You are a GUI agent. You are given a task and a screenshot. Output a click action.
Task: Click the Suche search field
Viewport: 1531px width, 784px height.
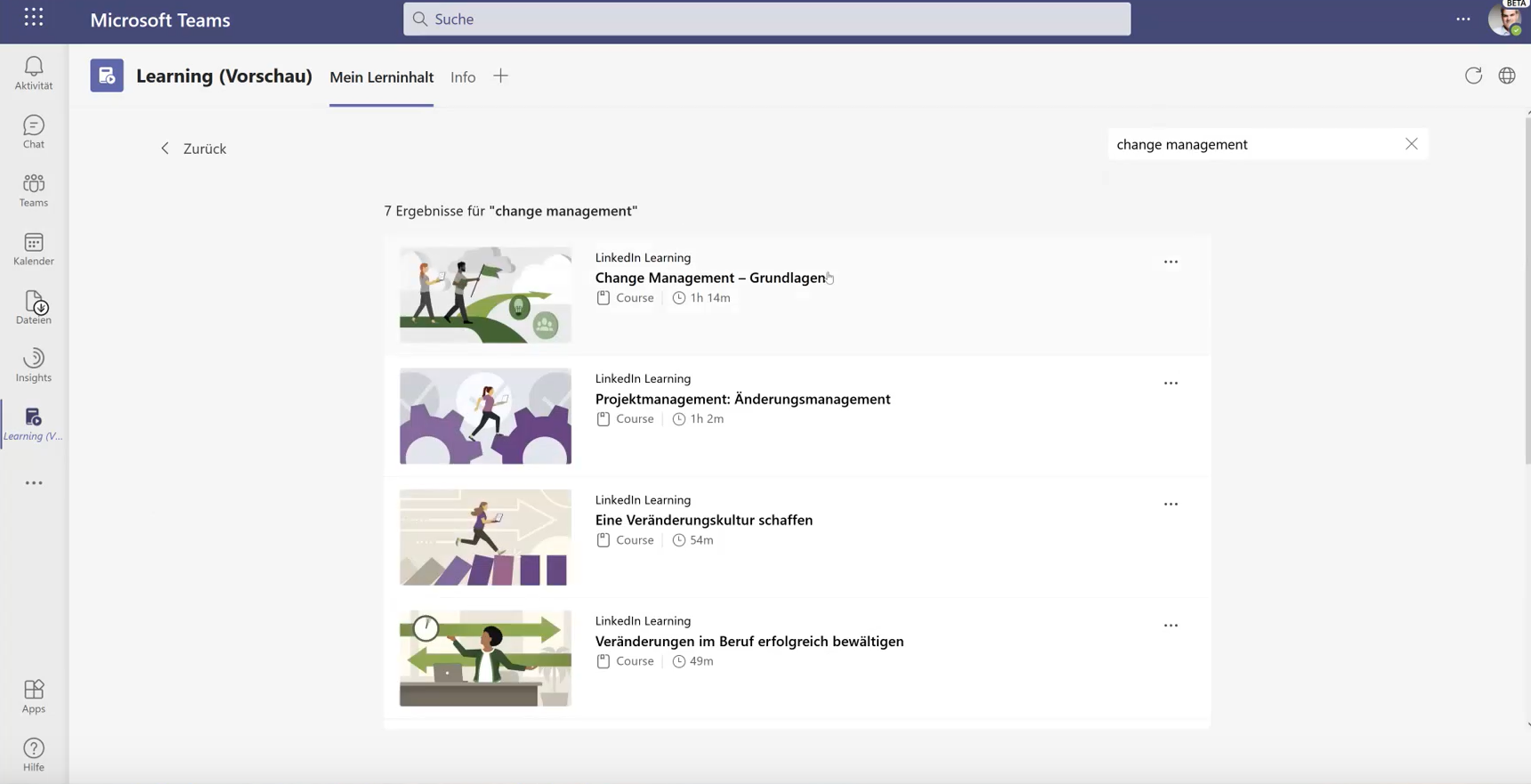click(767, 19)
